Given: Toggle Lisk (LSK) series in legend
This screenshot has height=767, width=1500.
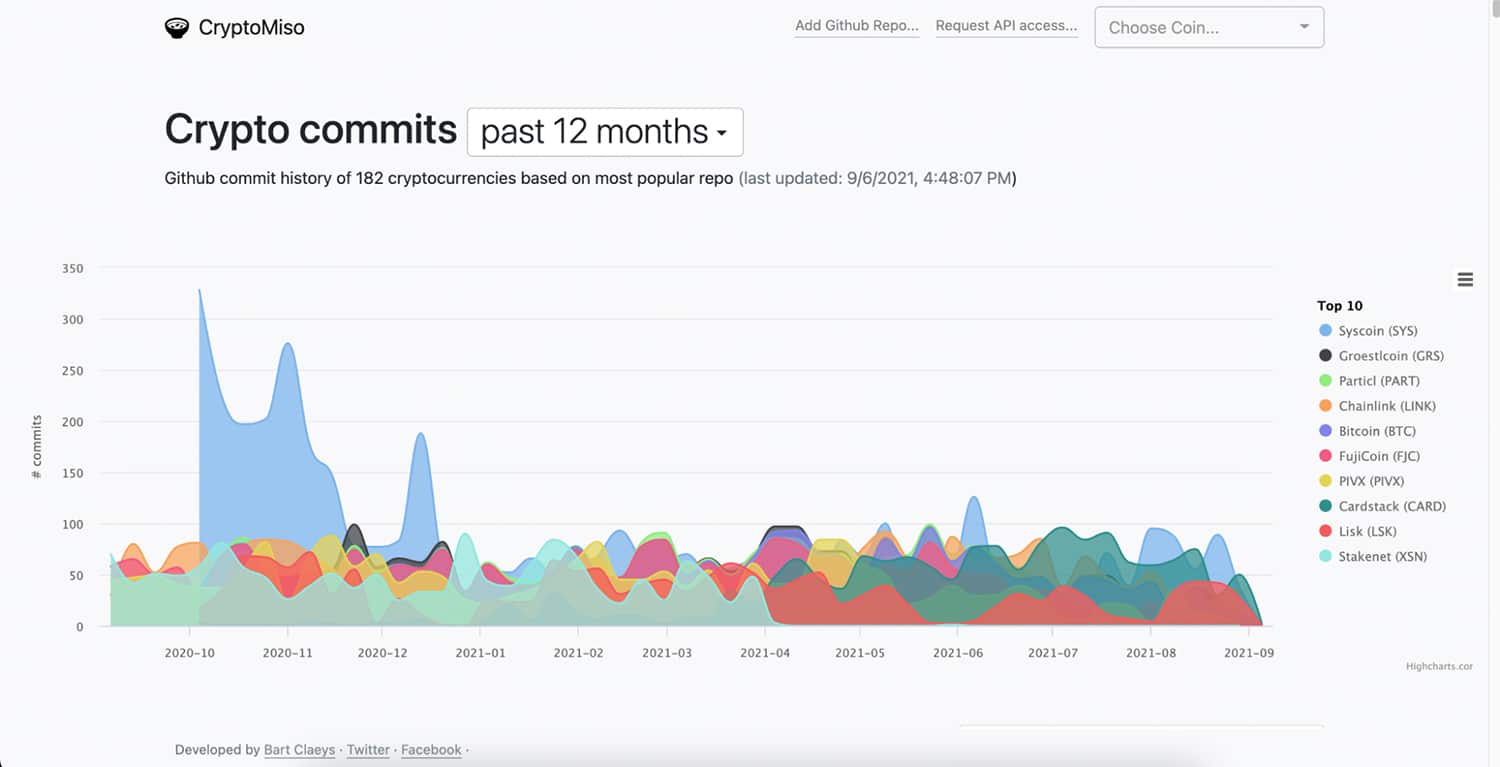Looking at the screenshot, I should [1357, 531].
